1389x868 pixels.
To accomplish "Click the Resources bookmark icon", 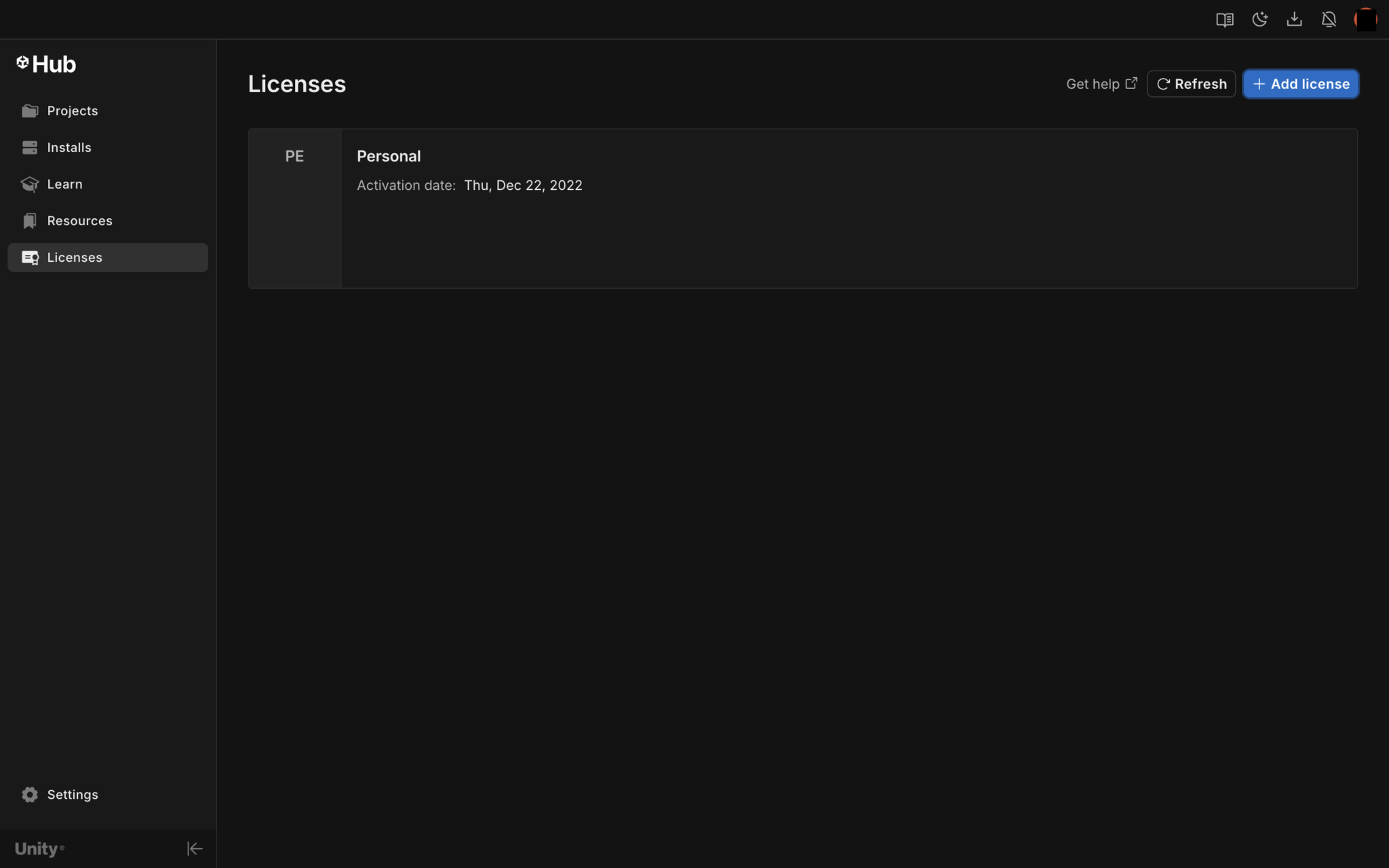I will pos(29,220).
